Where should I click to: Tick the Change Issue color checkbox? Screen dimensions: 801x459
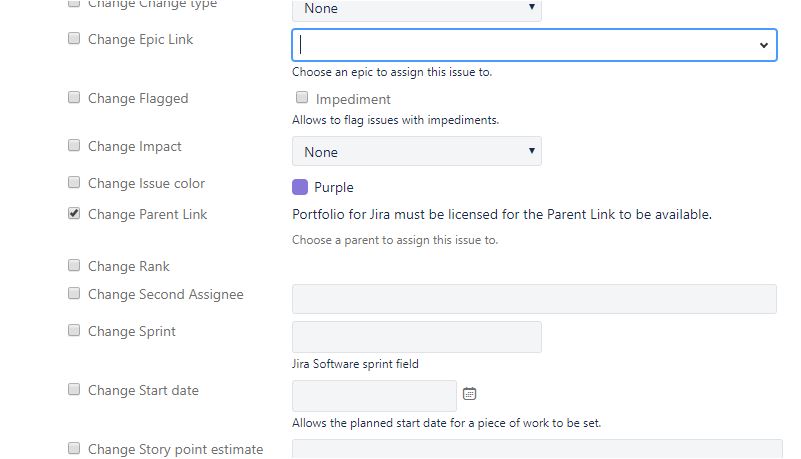point(74,182)
